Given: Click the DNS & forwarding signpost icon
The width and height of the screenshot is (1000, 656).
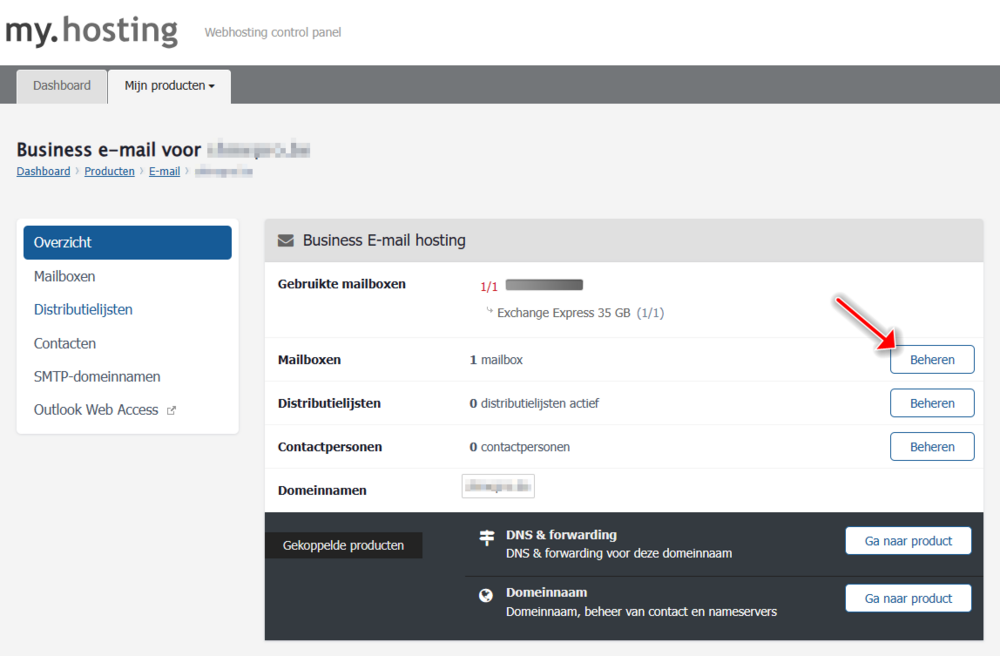Looking at the screenshot, I should tap(487, 538).
